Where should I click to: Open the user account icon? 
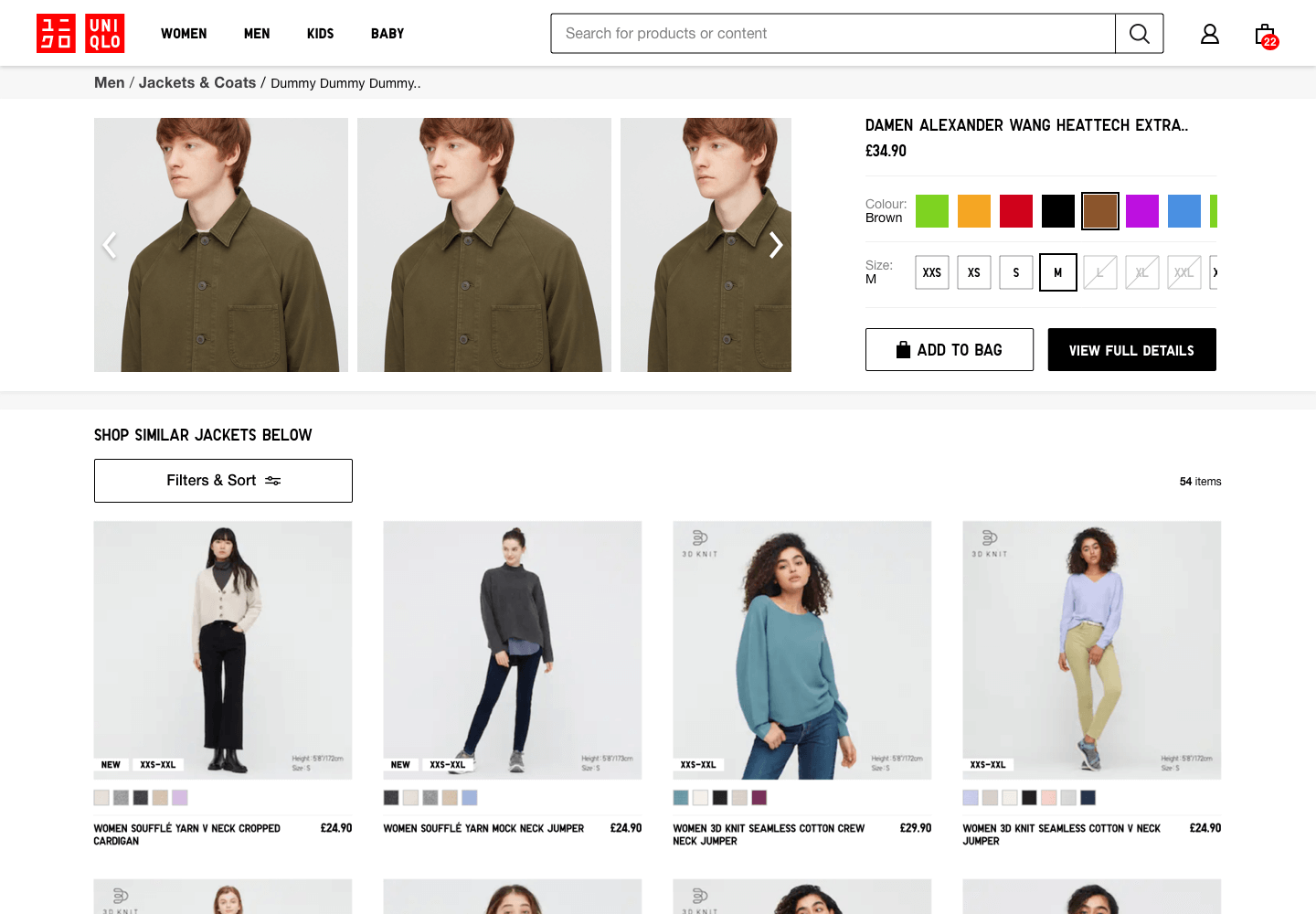[x=1210, y=34]
